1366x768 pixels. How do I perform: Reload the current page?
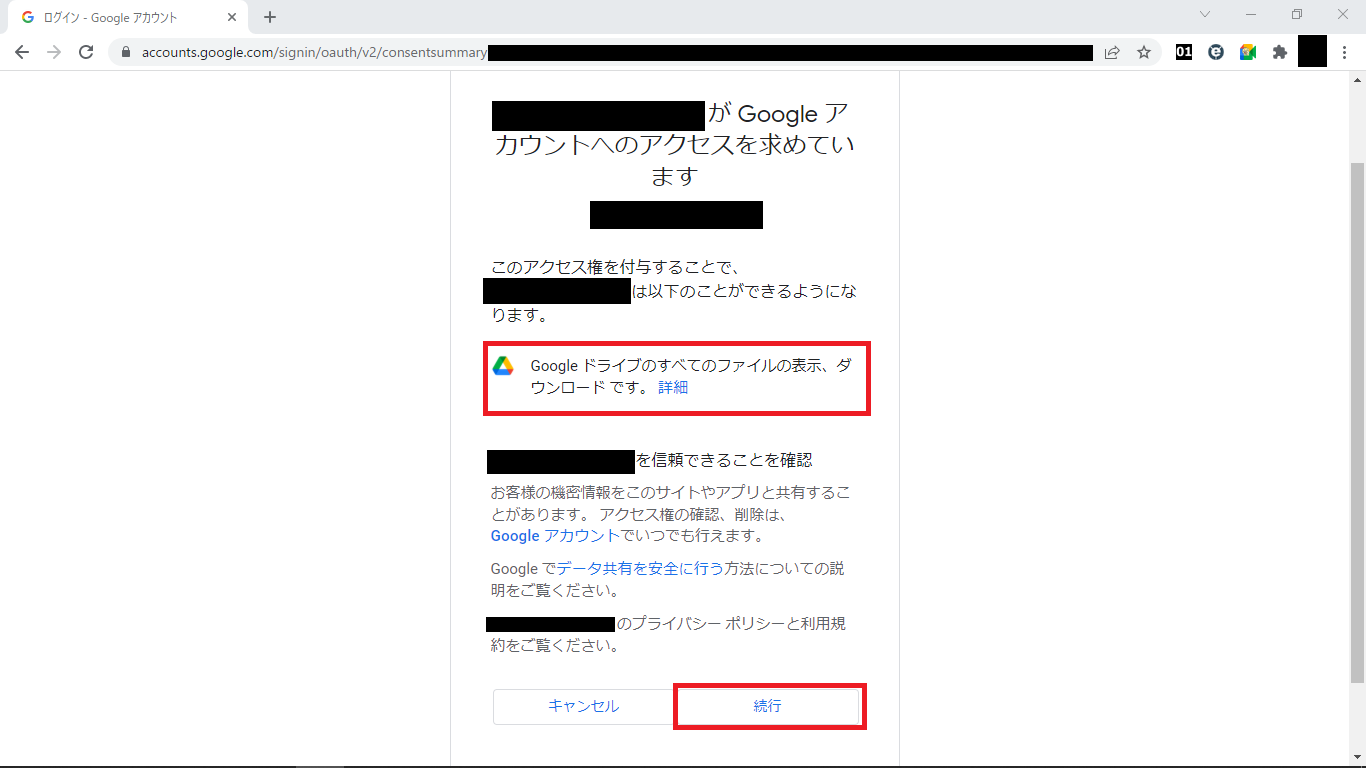coord(86,53)
